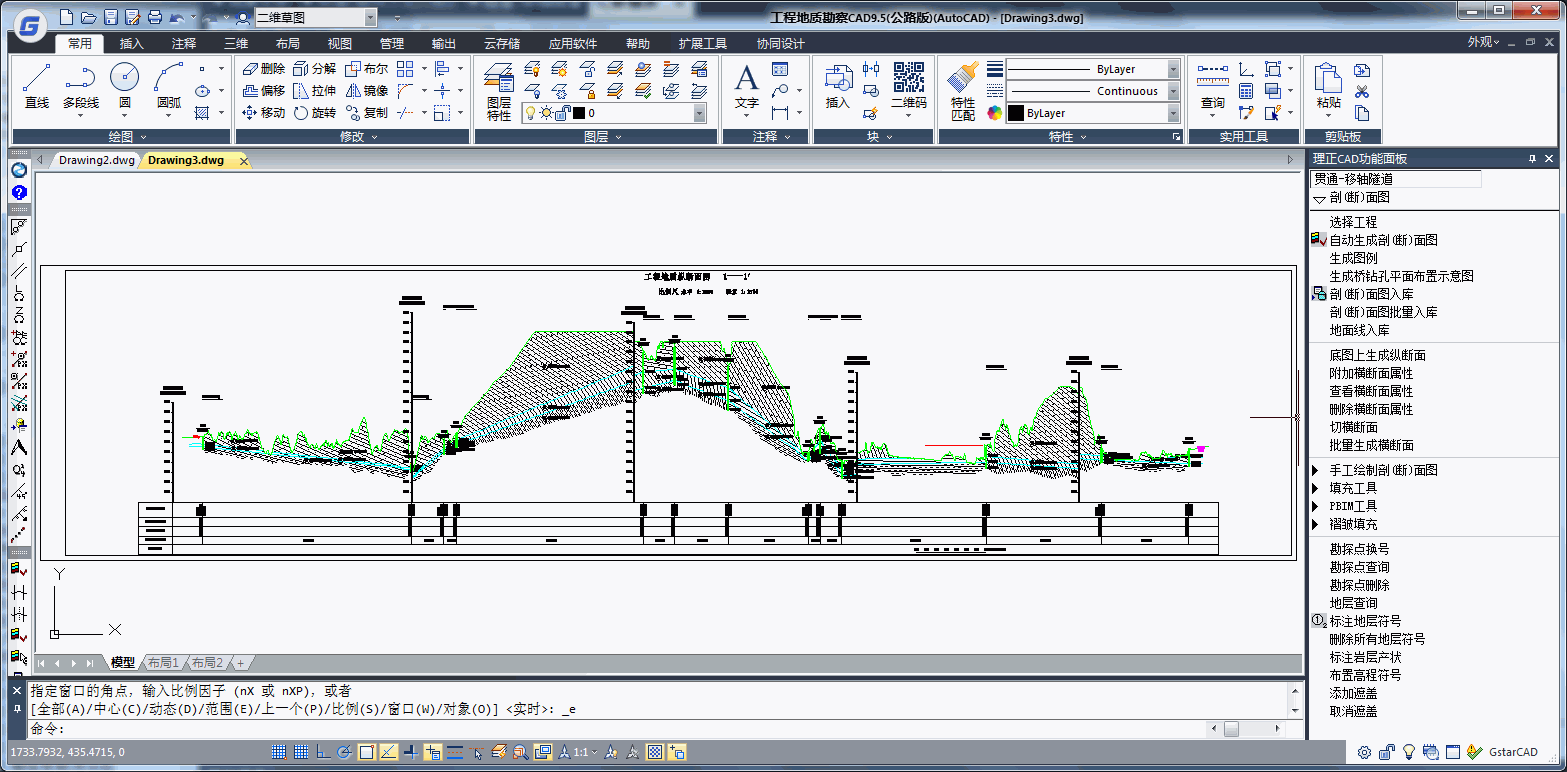The image size is (1567, 772).
Task: Click 勘探点查询 in the function panel
Action: [1359, 567]
